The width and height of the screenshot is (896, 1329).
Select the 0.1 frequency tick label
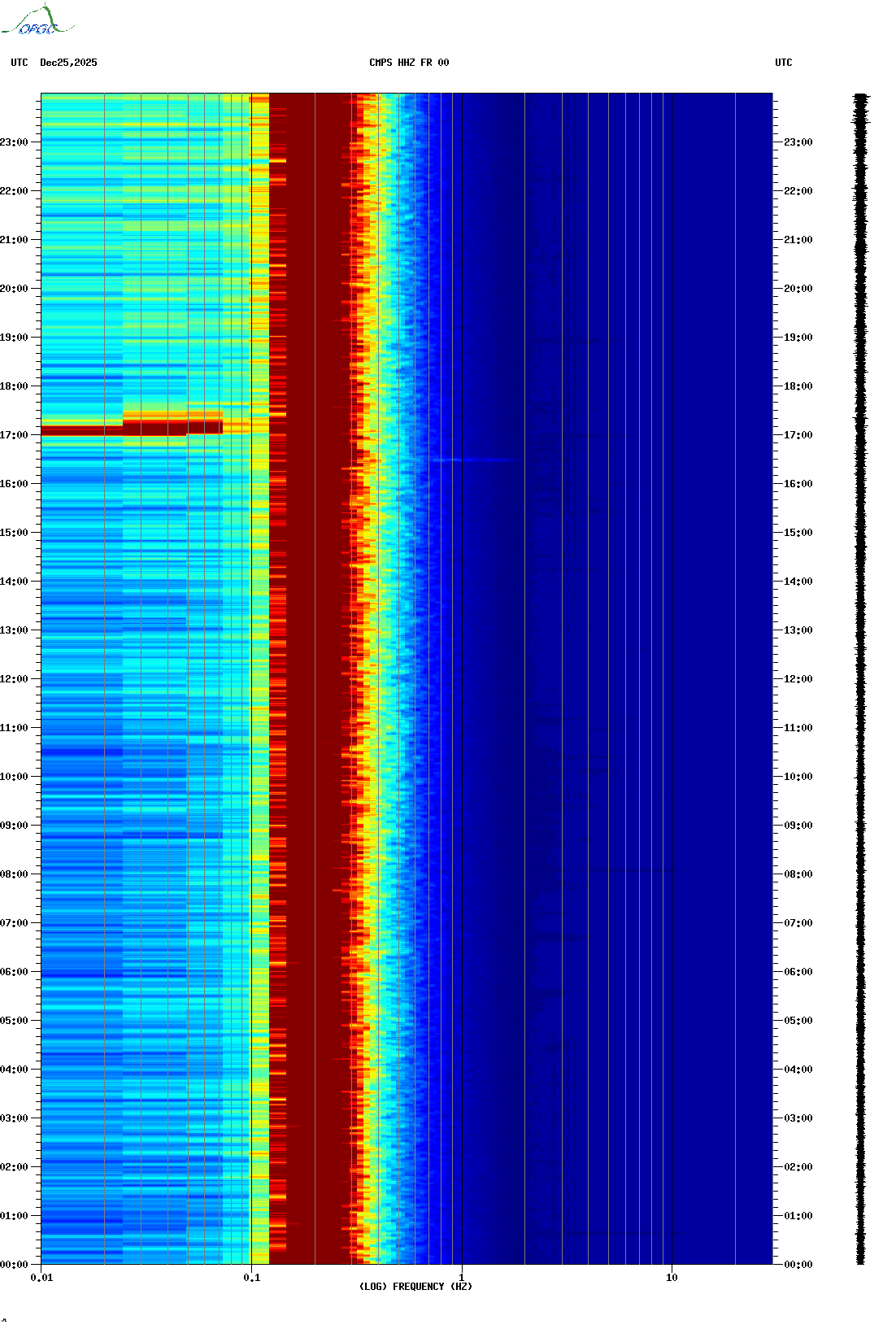tap(251, 1278)
